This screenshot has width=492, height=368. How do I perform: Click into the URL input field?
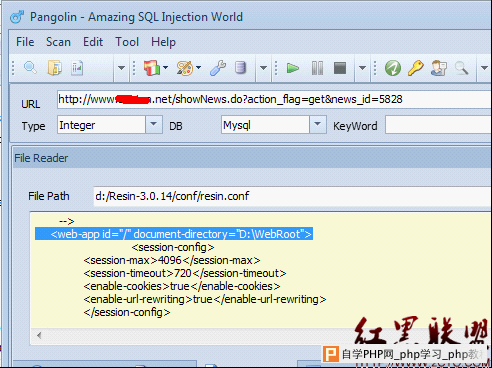click(x=274, y=99)
